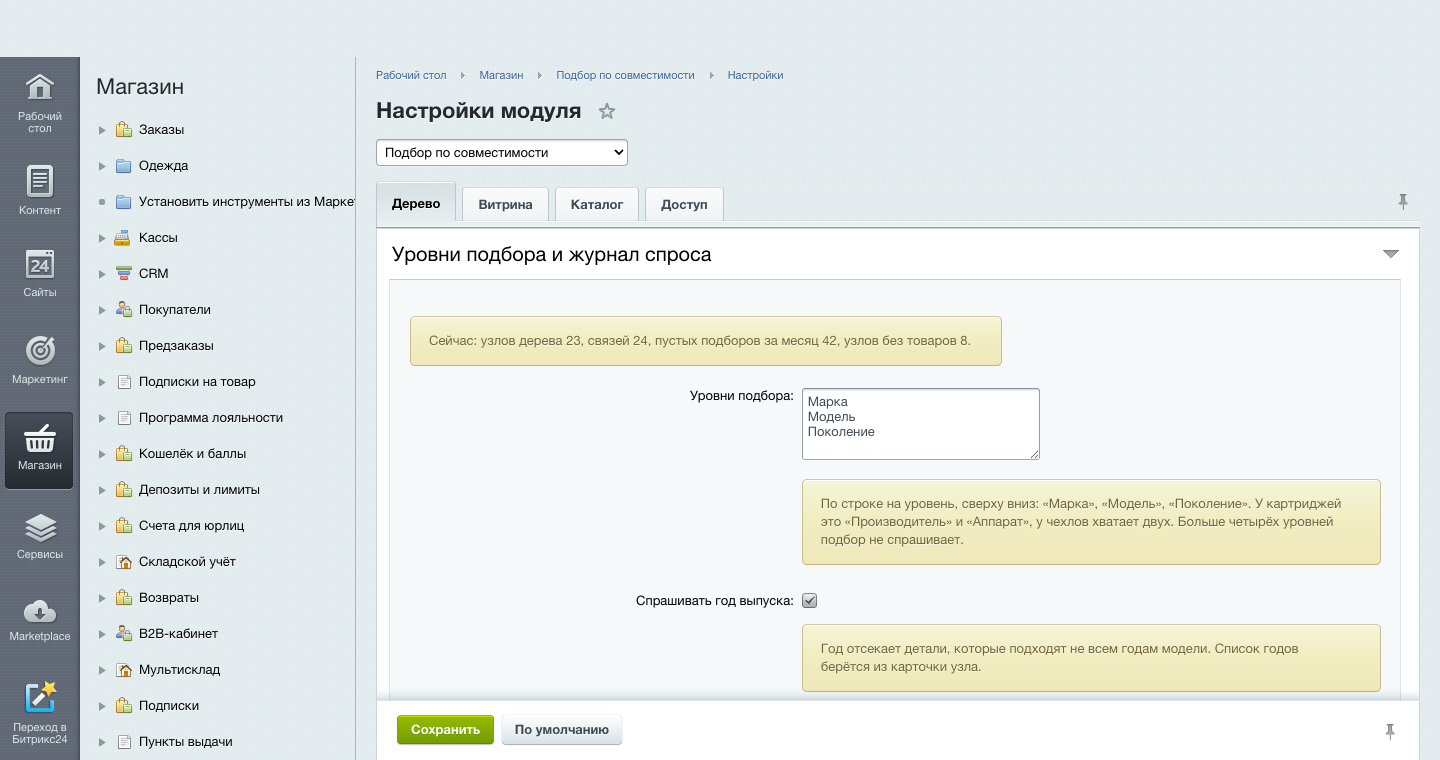Select the Магазин basket icon in sidebar
Image resolution: width=1440 pixels, height=760 pixels.
39,439
